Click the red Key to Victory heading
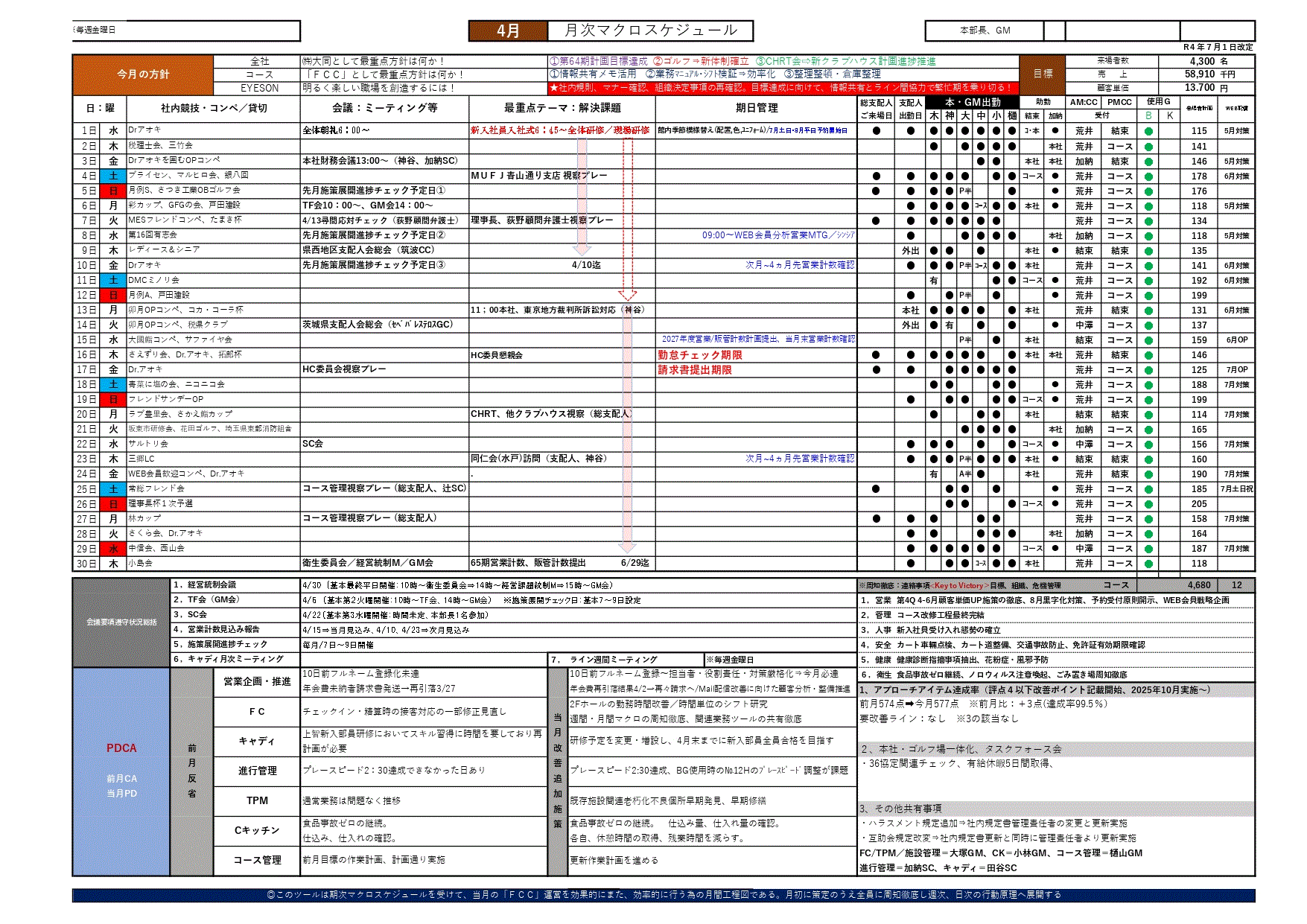 click(960, 586)
